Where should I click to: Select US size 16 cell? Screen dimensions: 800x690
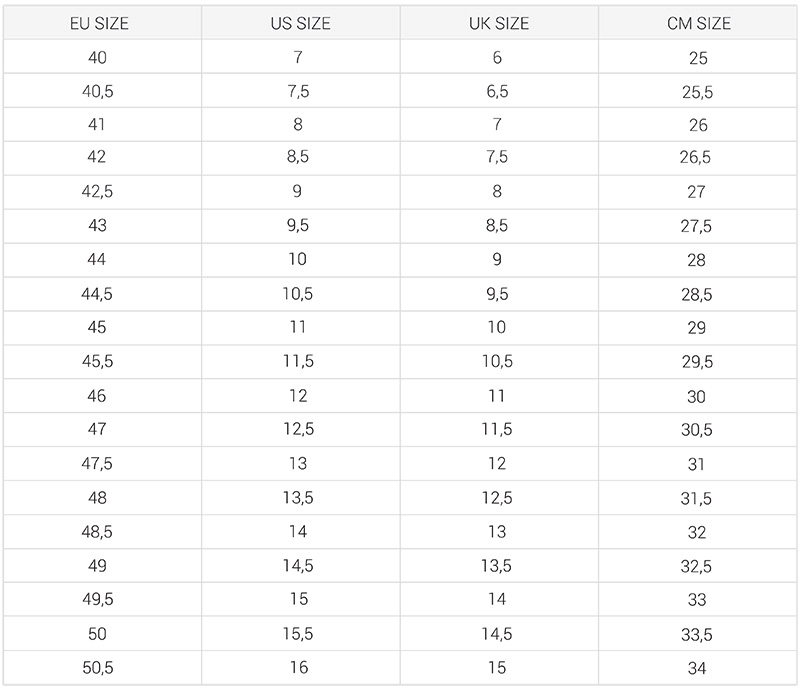tap(301, 668)
